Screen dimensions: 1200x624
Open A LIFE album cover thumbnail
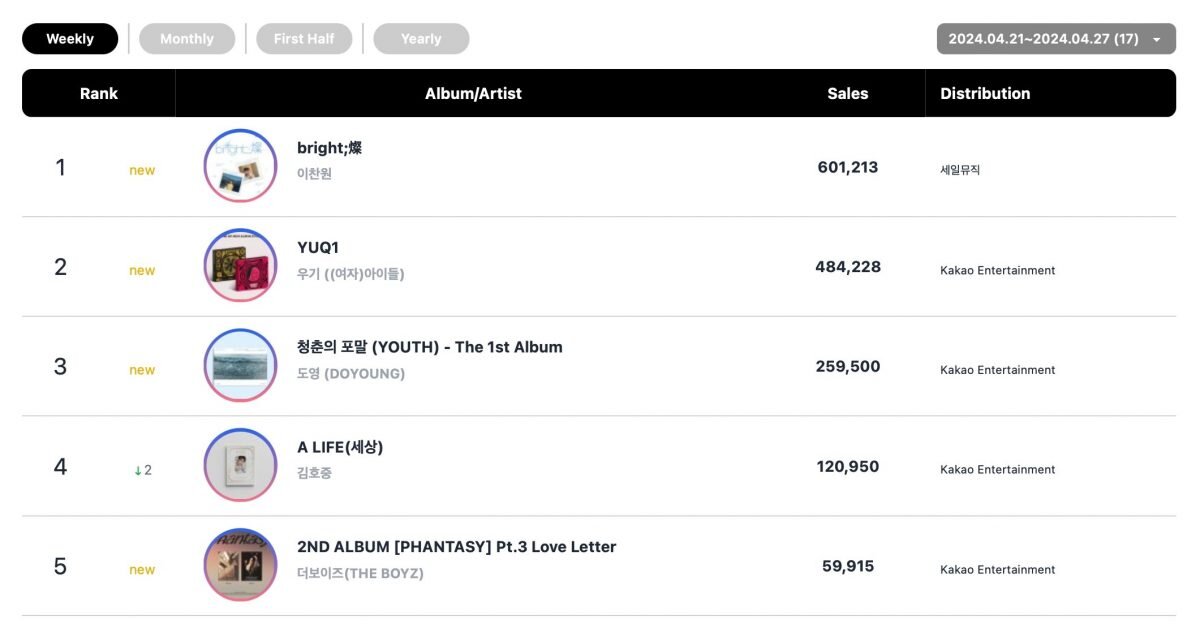click(240, 466)
